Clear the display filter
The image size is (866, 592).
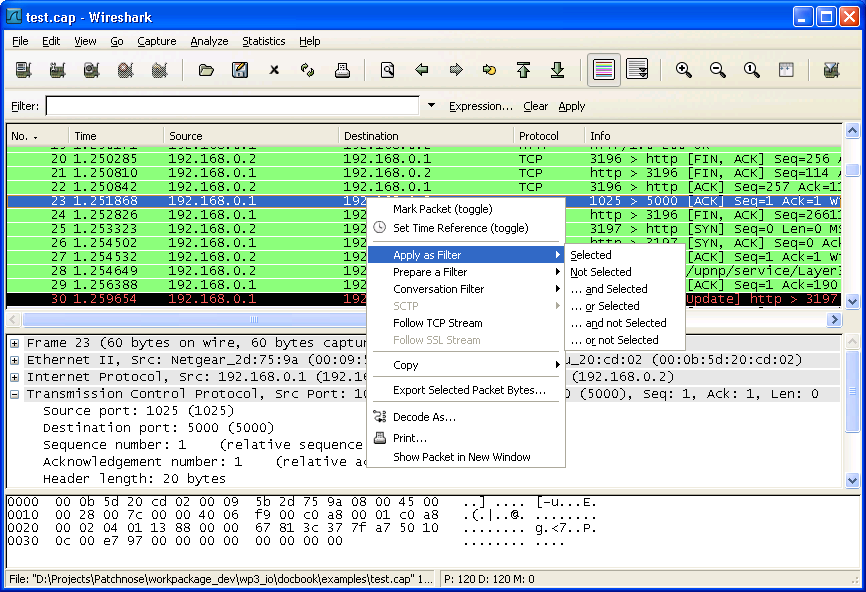(536, 105)
